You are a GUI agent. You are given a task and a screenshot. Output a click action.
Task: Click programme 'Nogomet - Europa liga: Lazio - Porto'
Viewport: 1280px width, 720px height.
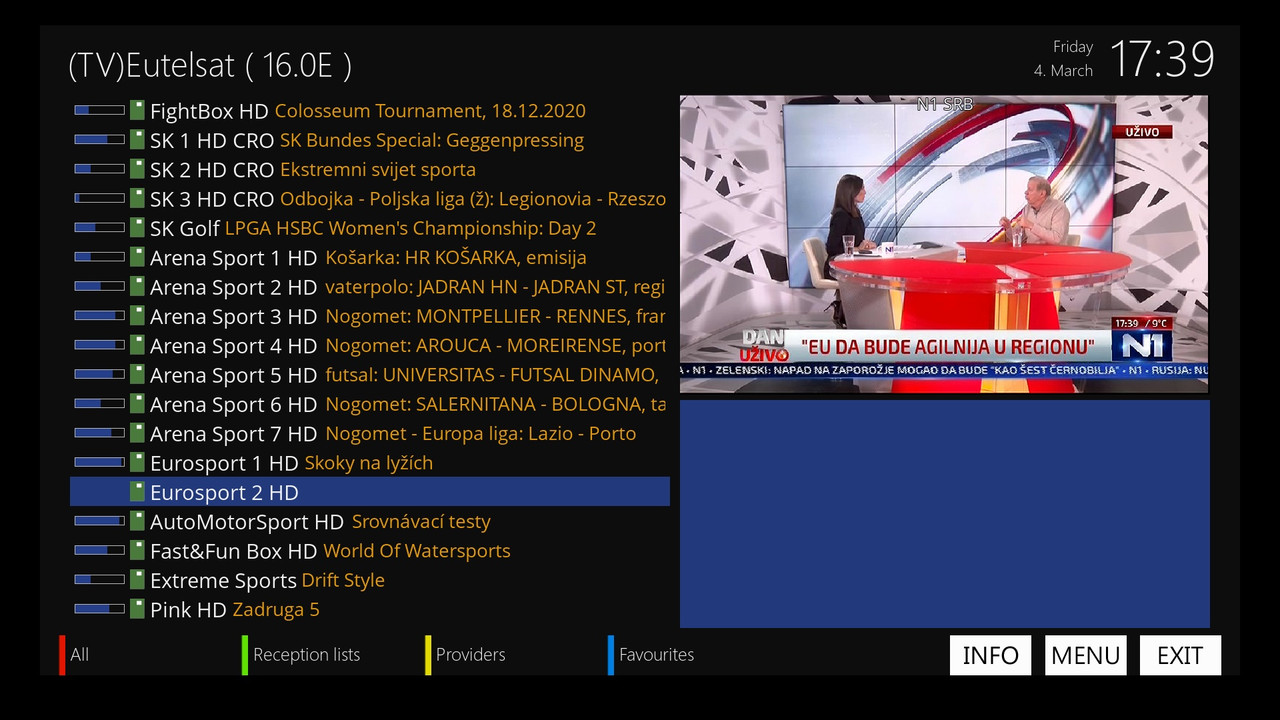pos(481,434)
